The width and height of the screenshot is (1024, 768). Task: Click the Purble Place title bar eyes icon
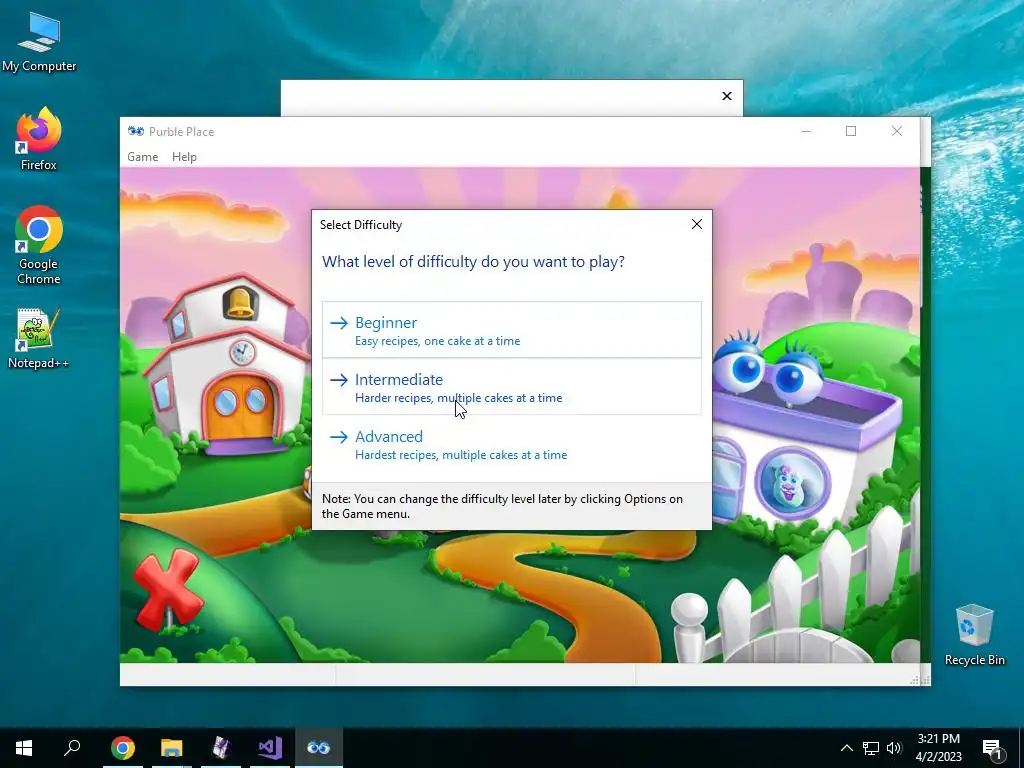136,131
